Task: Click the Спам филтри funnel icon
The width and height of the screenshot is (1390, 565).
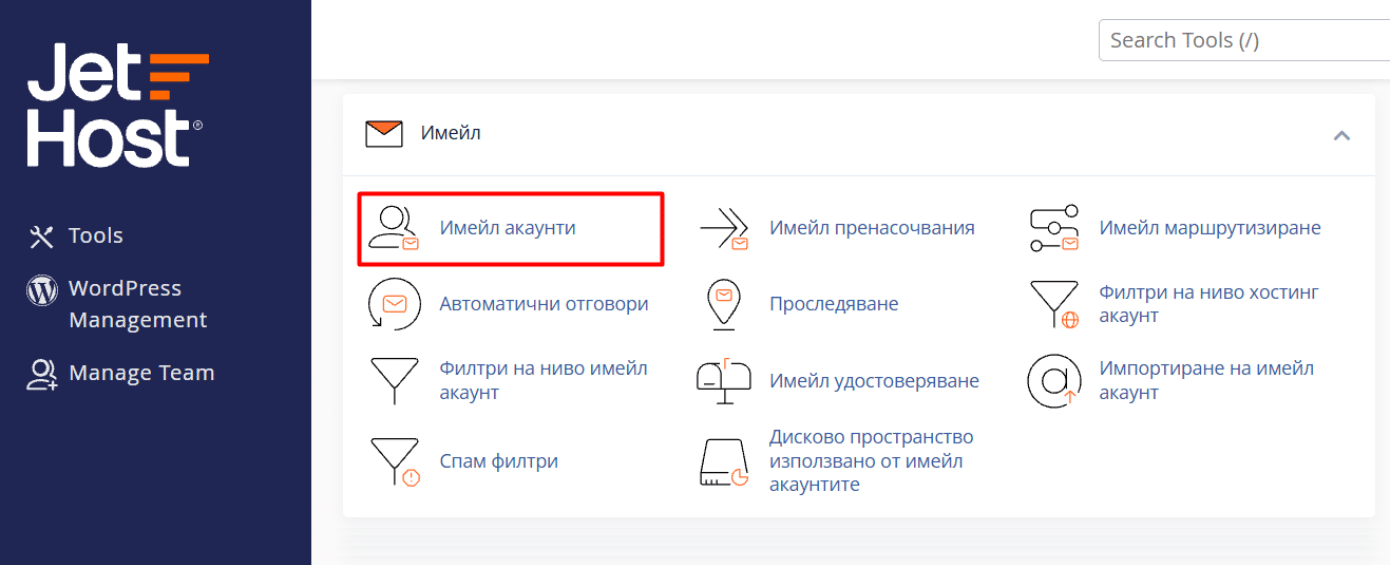Action: (395, 462)
